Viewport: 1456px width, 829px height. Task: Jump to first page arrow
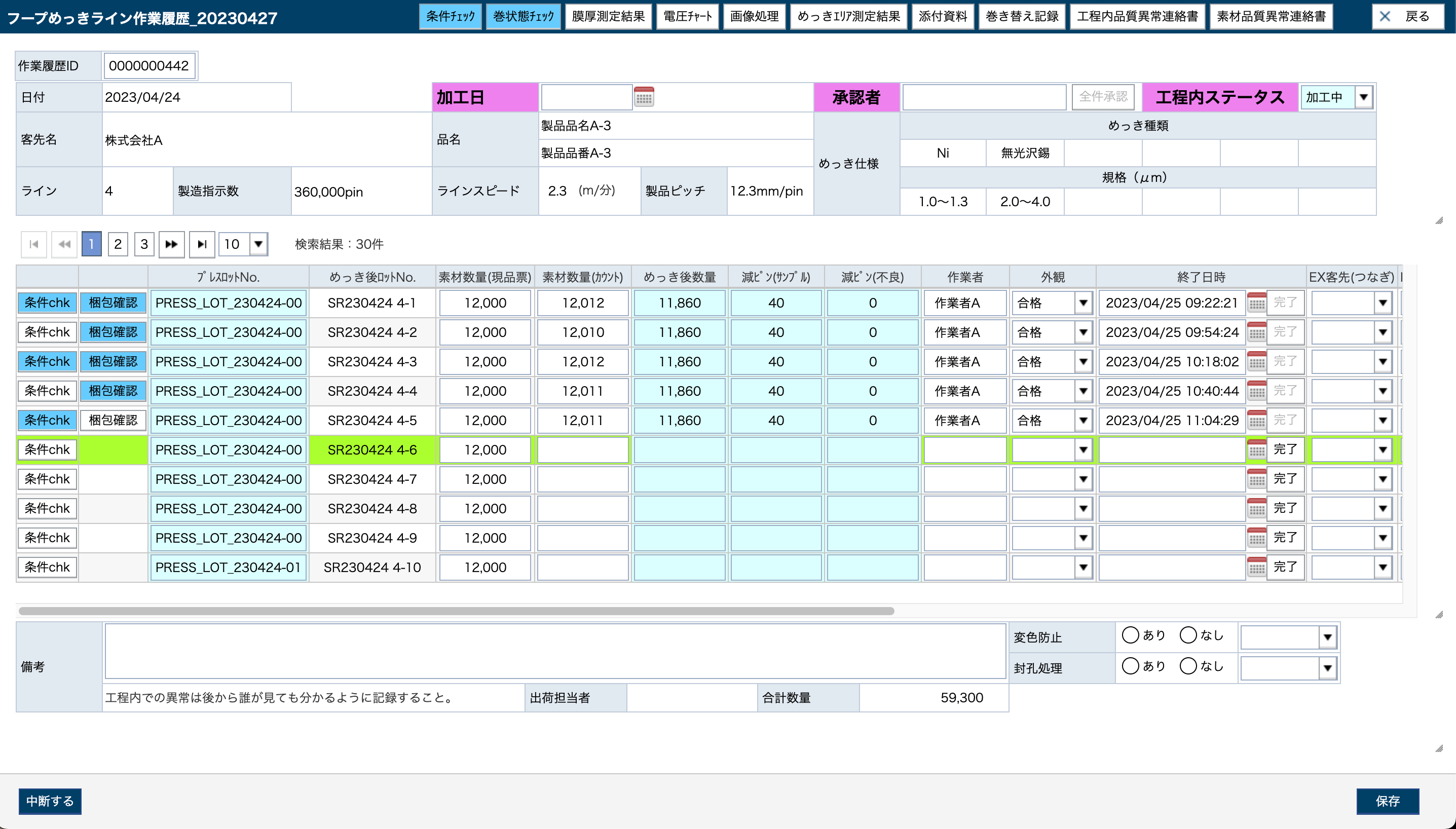pos(33,244)
